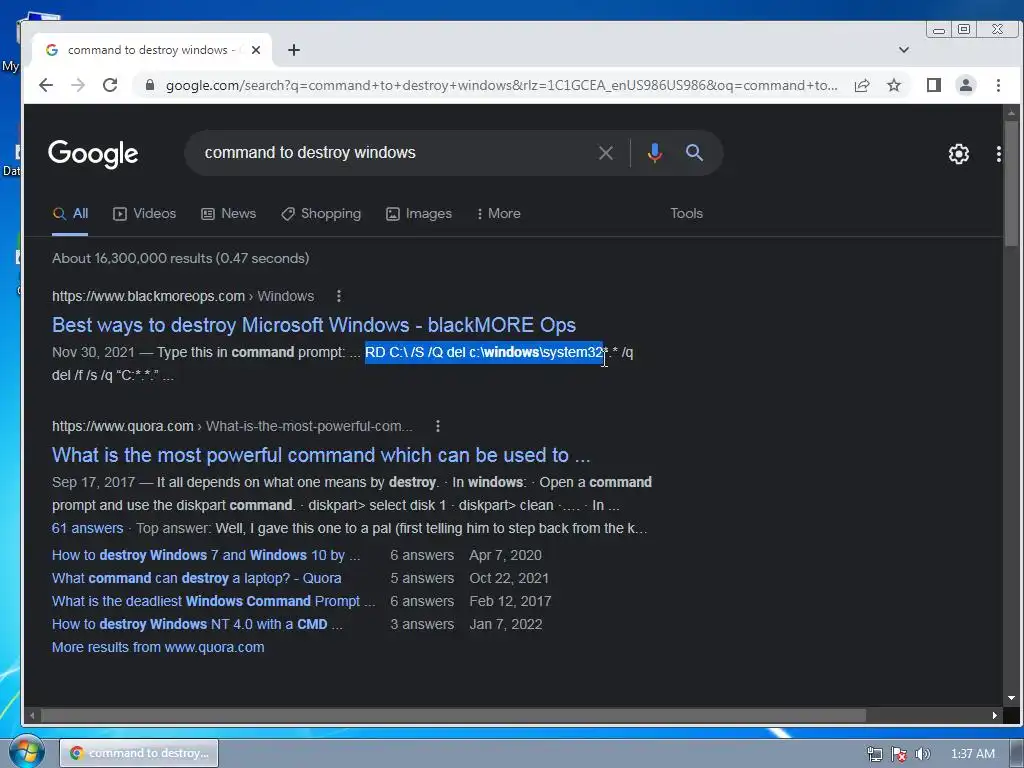The width and height of the screenshot is (1024, 768).
Task: Click the 'Jan 7, 2022' date
Action: [x=505, y=624]
